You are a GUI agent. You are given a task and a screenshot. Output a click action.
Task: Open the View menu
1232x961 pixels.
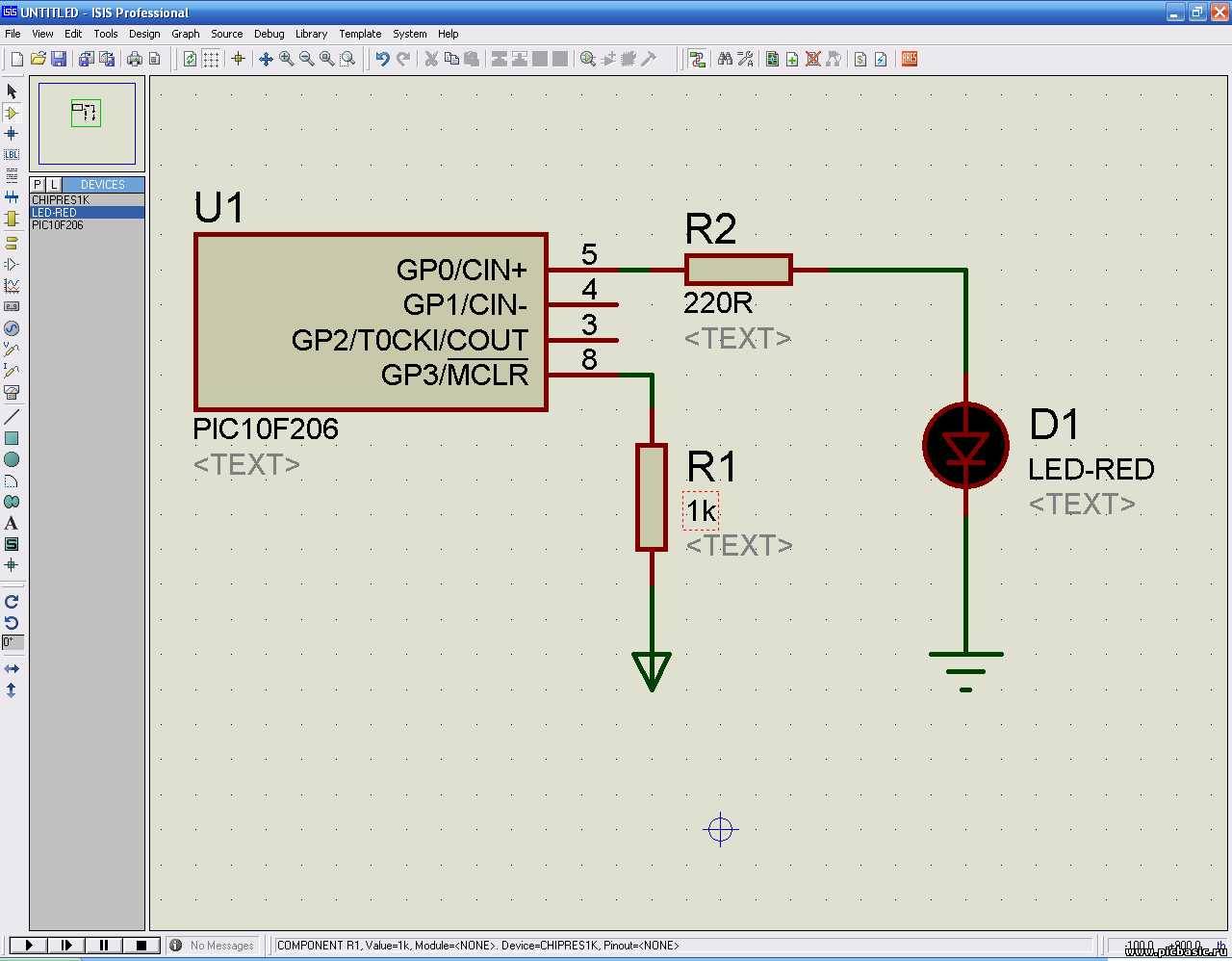pos(42,34)
